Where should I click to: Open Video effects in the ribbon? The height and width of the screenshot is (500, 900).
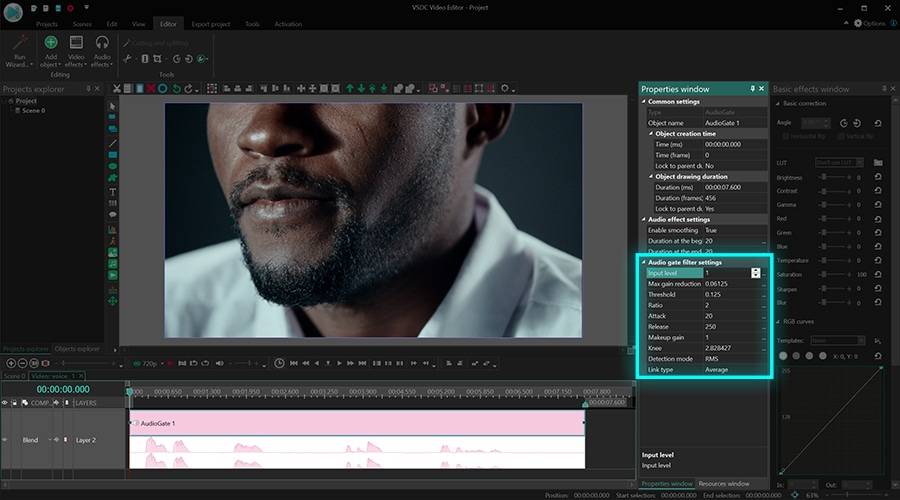[76, 49]
